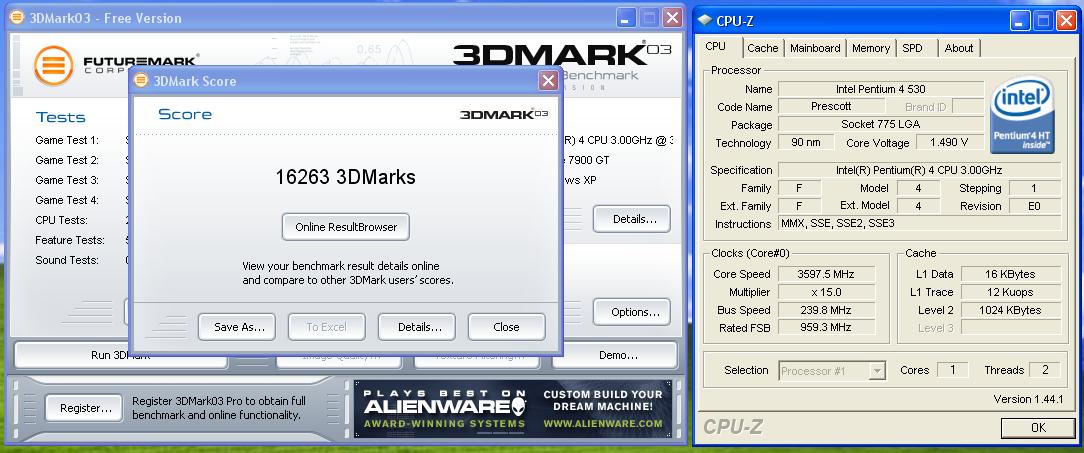Viewport: 1084px width, 453px height.
Task: Open the system Details button in 3DMark03 window
Action: (x=631, y=219)
